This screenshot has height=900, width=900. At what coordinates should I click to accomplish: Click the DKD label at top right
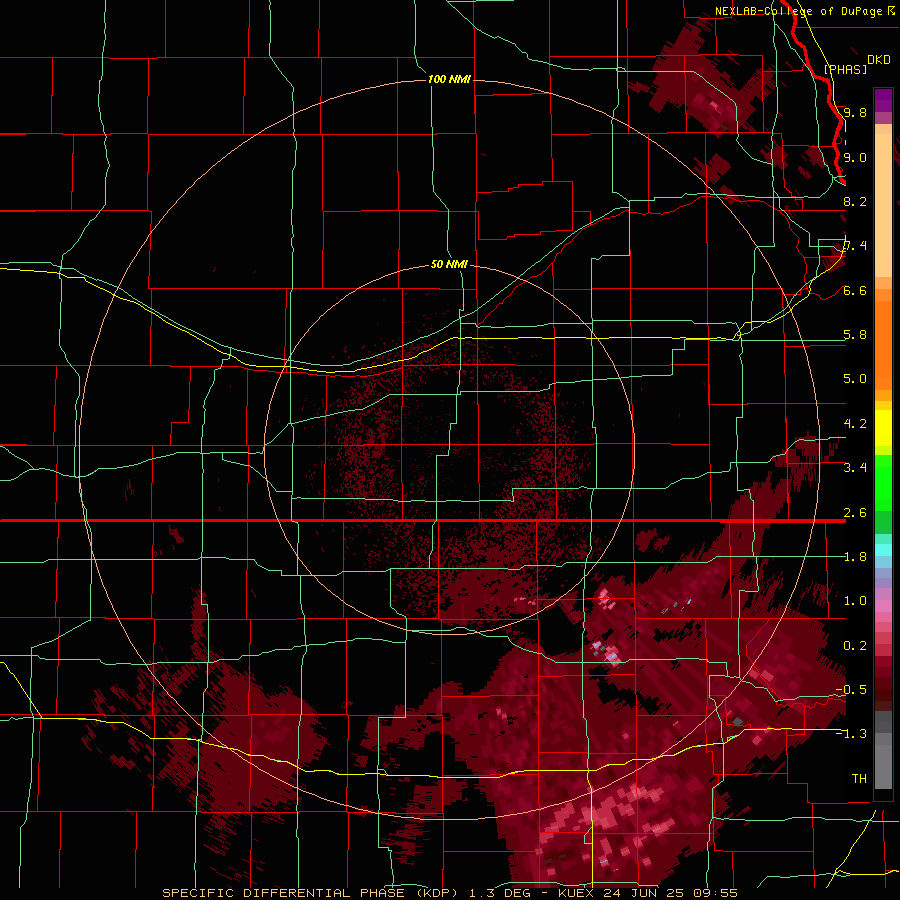click(879, 60)
